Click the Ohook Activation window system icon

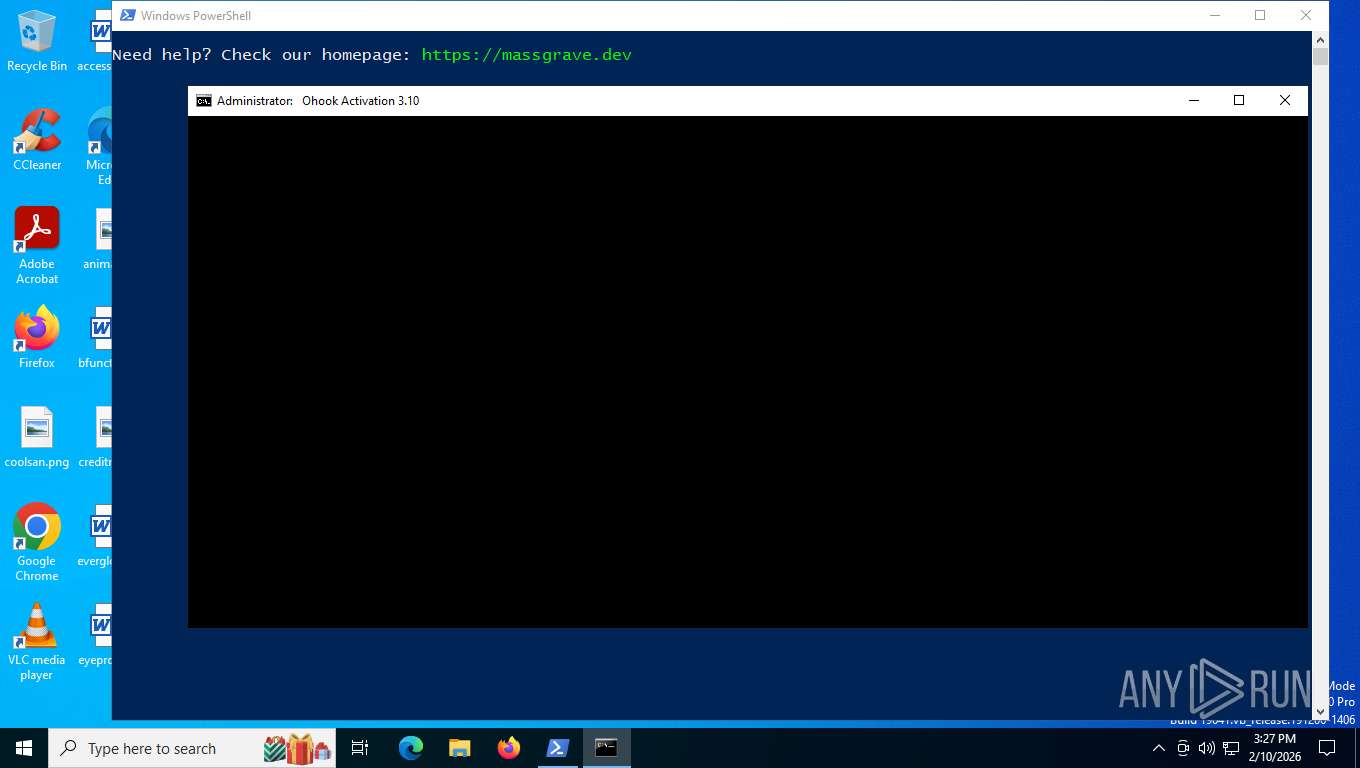tap(204, 100)
